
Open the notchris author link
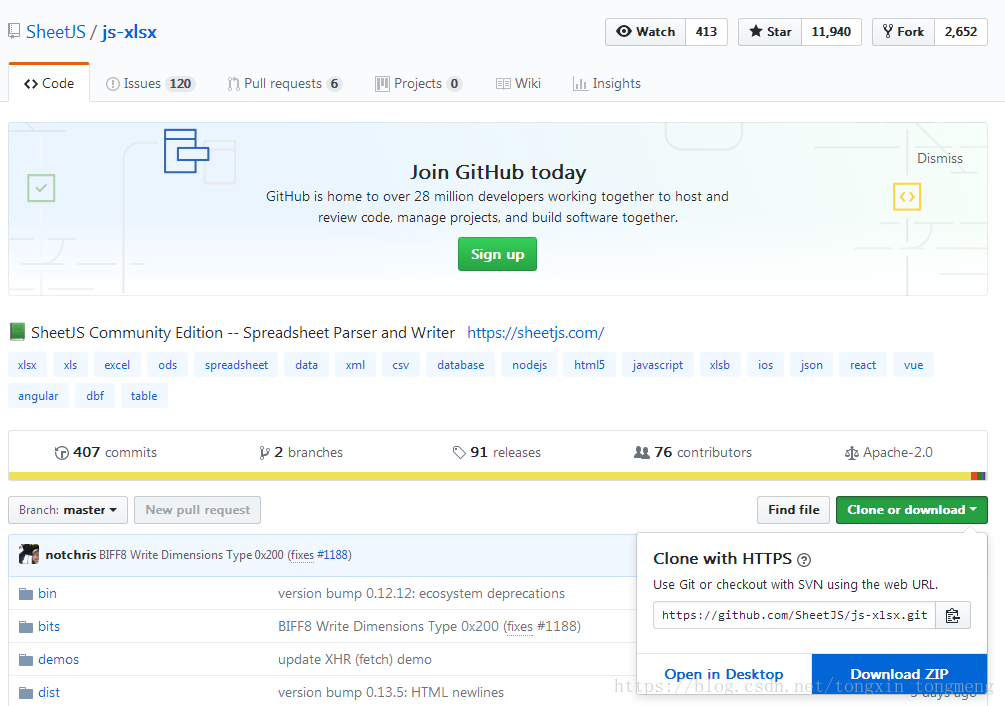[x=71, y=555]
